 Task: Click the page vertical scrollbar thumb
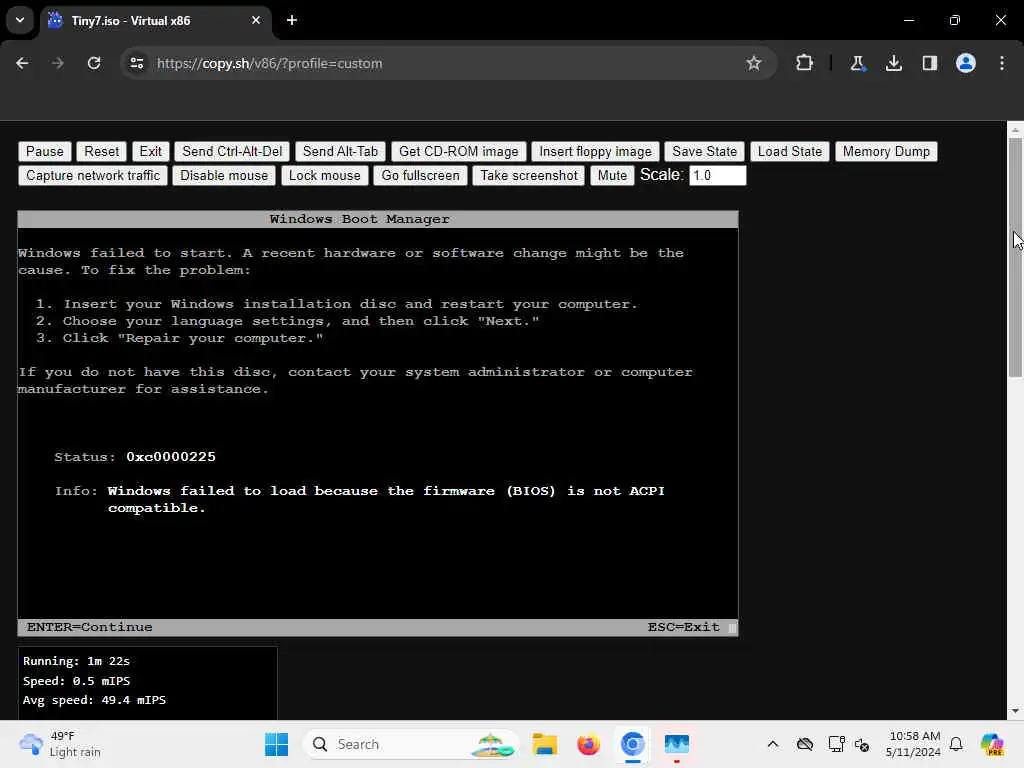click(1014, 257)
